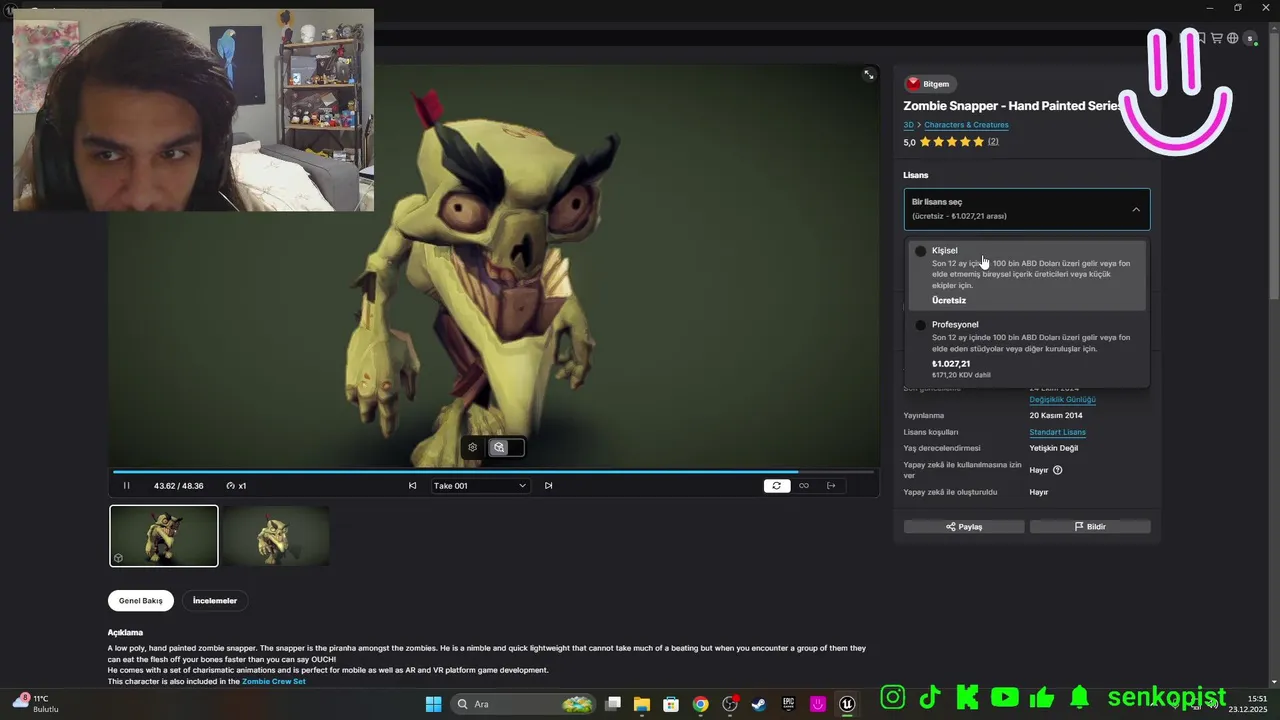Viewport: 1280px width, 720px height.
Task: Collapse the Bir lisans seç dropdown
Action: pos(1027,209)
